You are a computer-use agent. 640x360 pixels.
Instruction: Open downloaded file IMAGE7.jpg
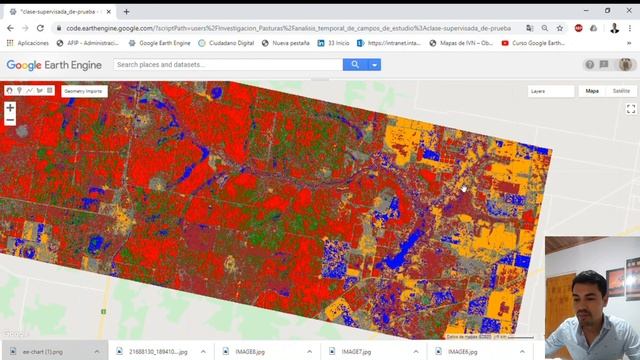pyautogui.click(x=350, y=351)
